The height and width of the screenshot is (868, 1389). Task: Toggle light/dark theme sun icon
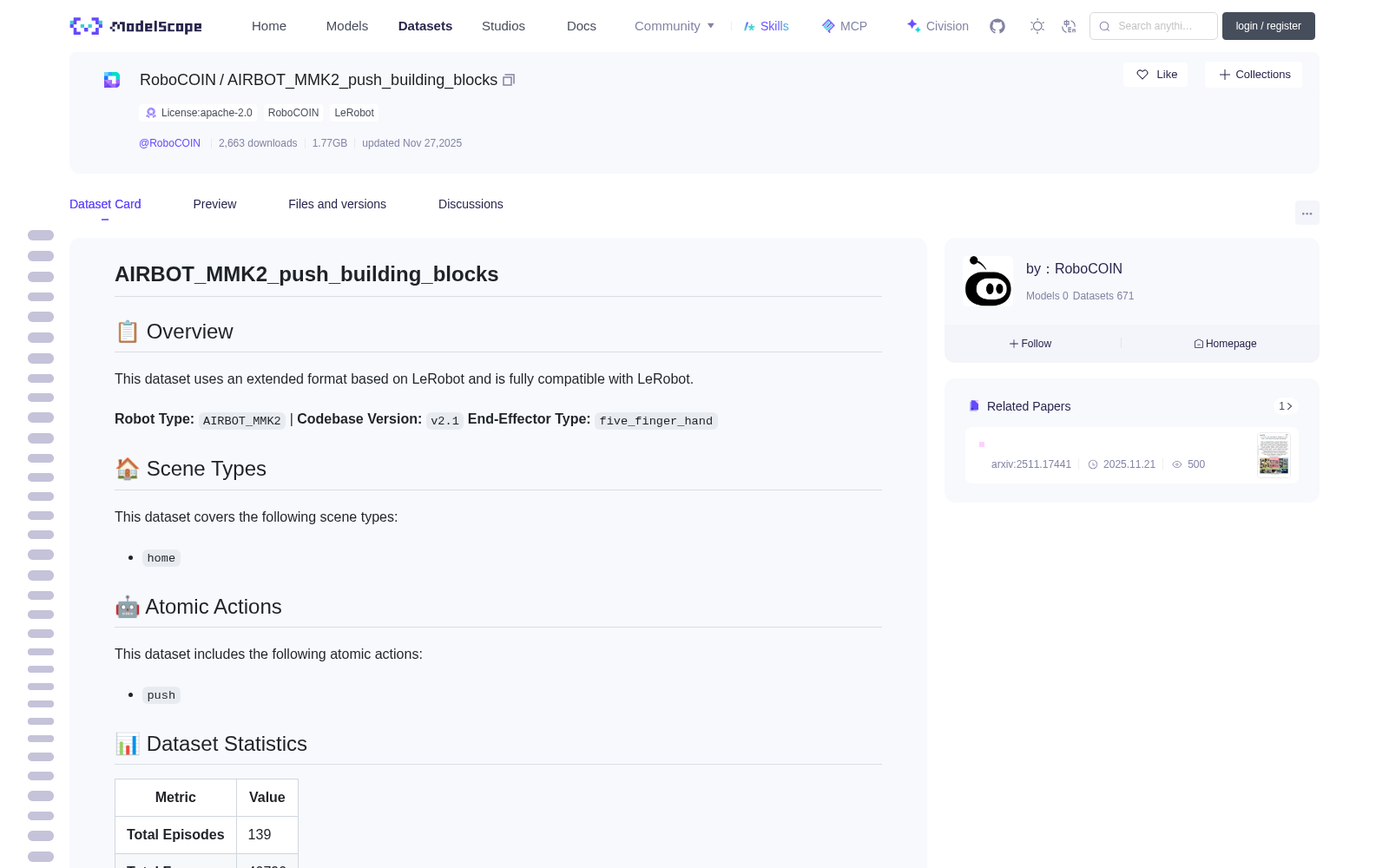pyautogui.click(x=1037, y=26)
